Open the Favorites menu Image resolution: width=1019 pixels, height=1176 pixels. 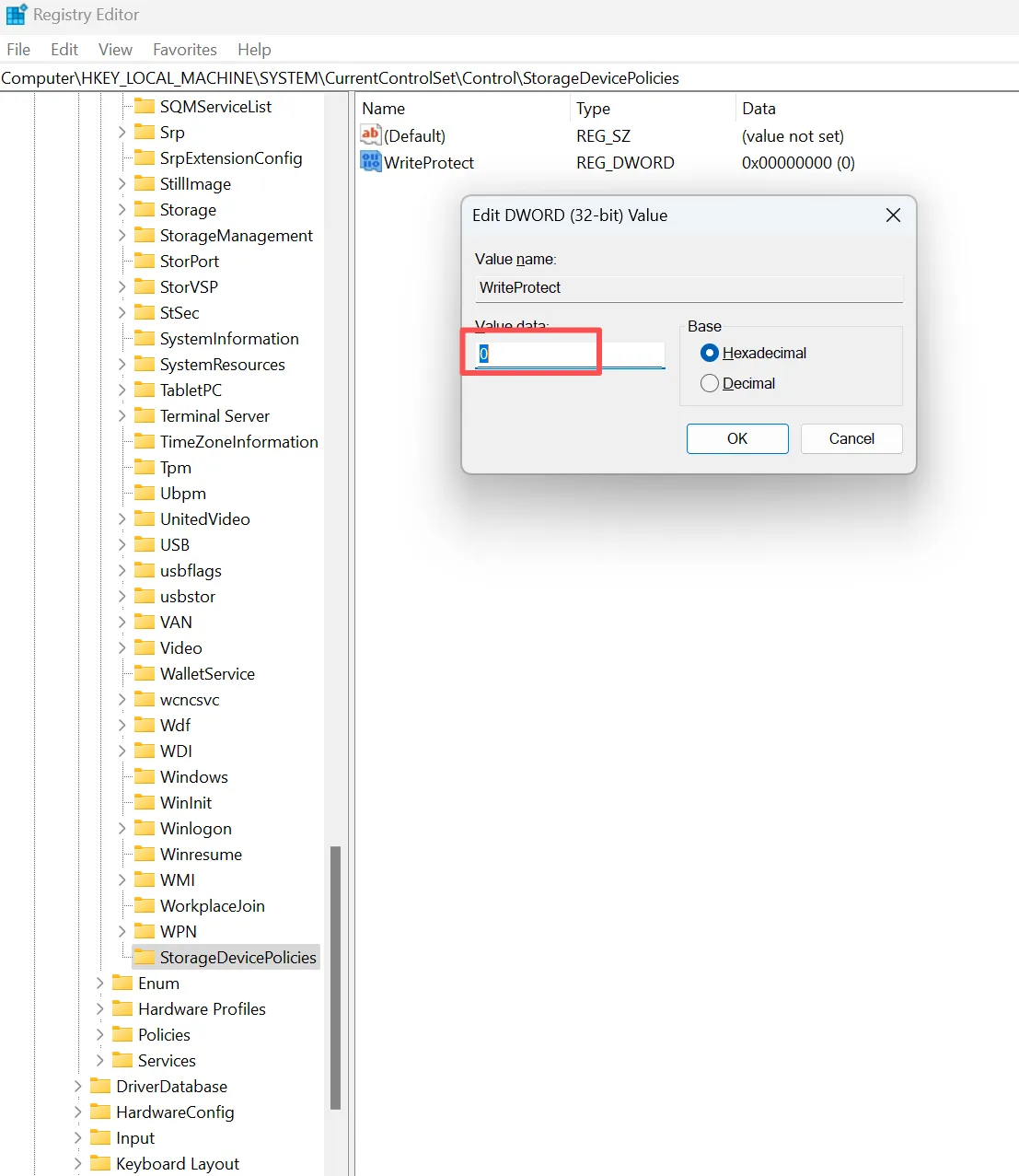point(185,49)
